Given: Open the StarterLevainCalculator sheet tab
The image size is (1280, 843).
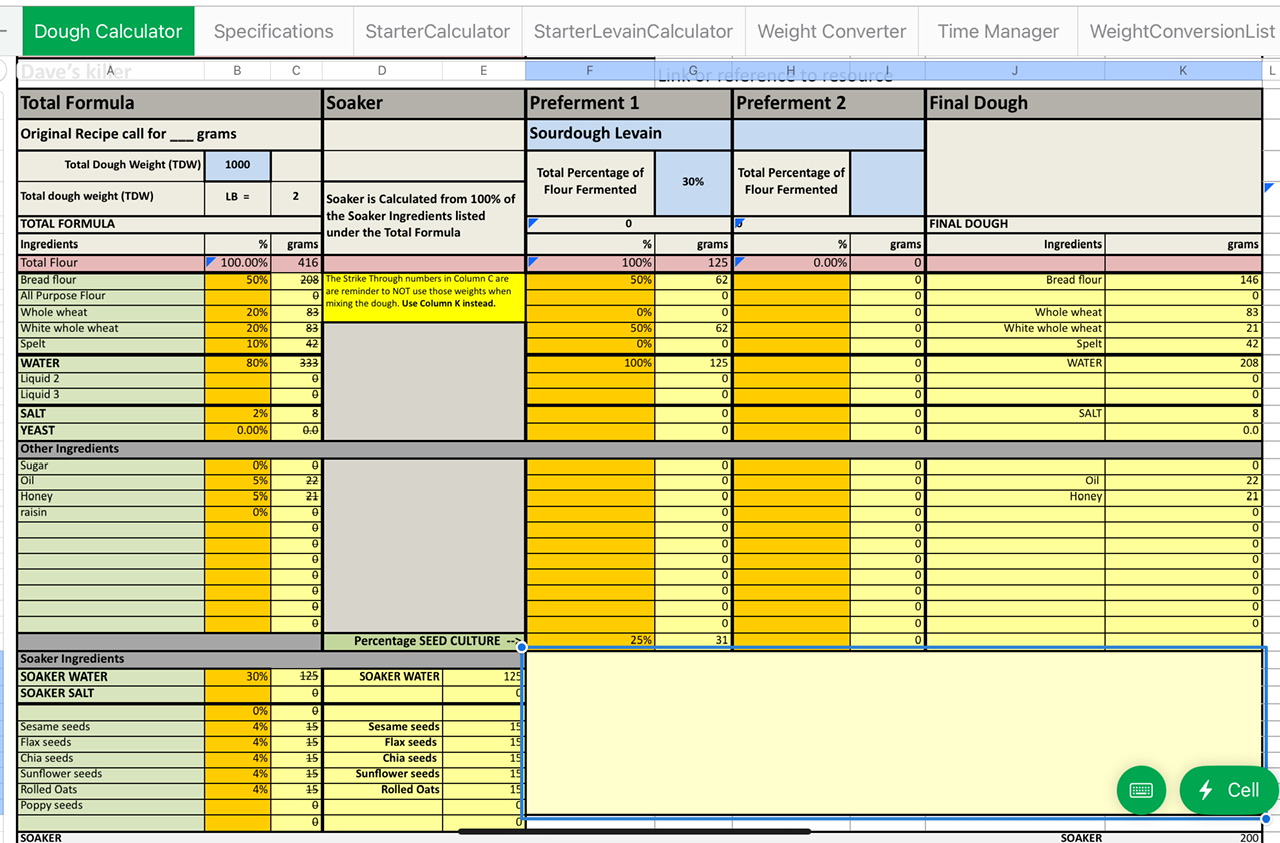Looking at the screenshot, I should [x=633, y=31].
